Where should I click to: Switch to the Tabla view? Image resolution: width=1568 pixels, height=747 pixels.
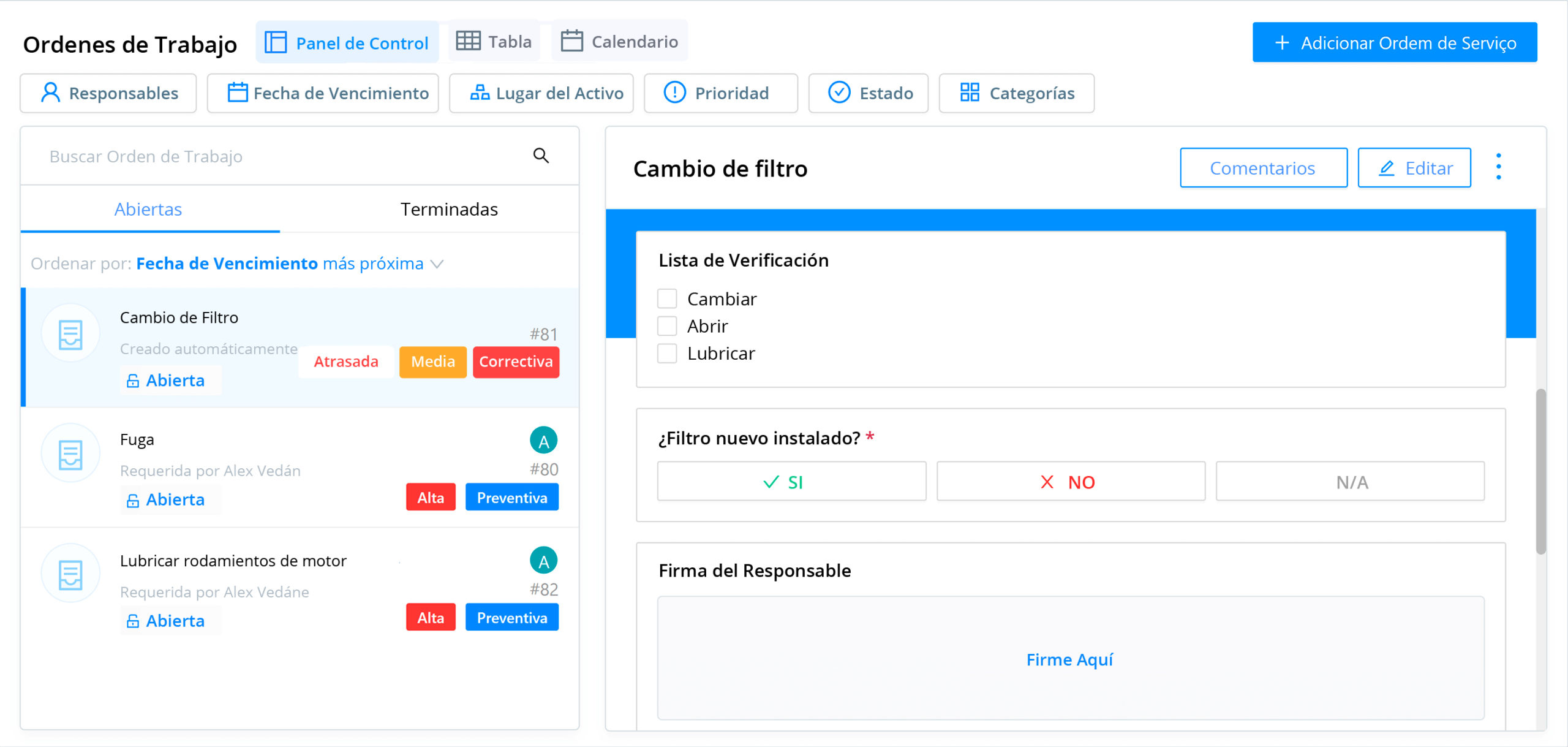[x=494, y=41]
